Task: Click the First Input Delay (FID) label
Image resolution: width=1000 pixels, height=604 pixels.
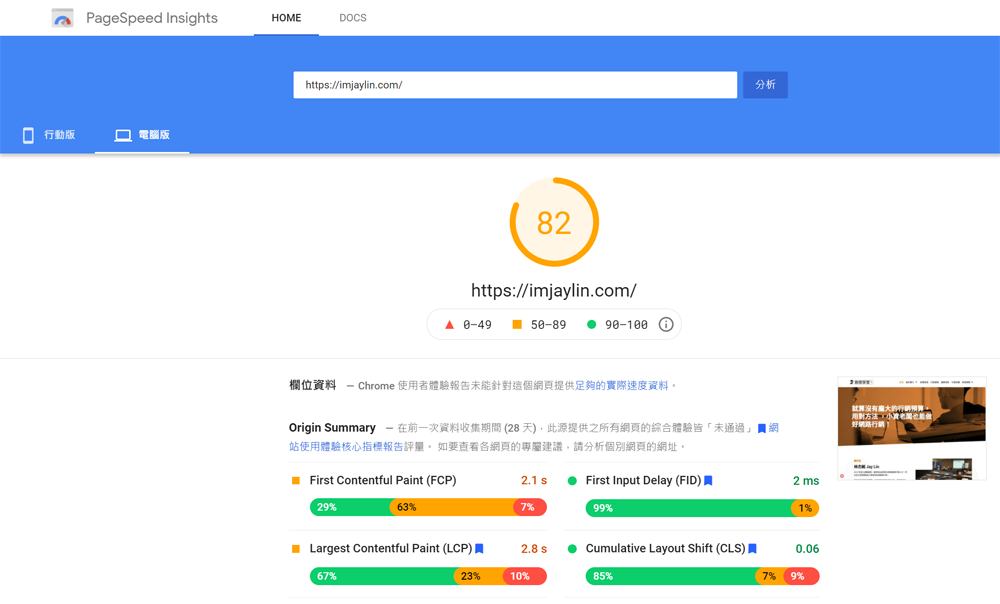Action: (x=643, y=480)
